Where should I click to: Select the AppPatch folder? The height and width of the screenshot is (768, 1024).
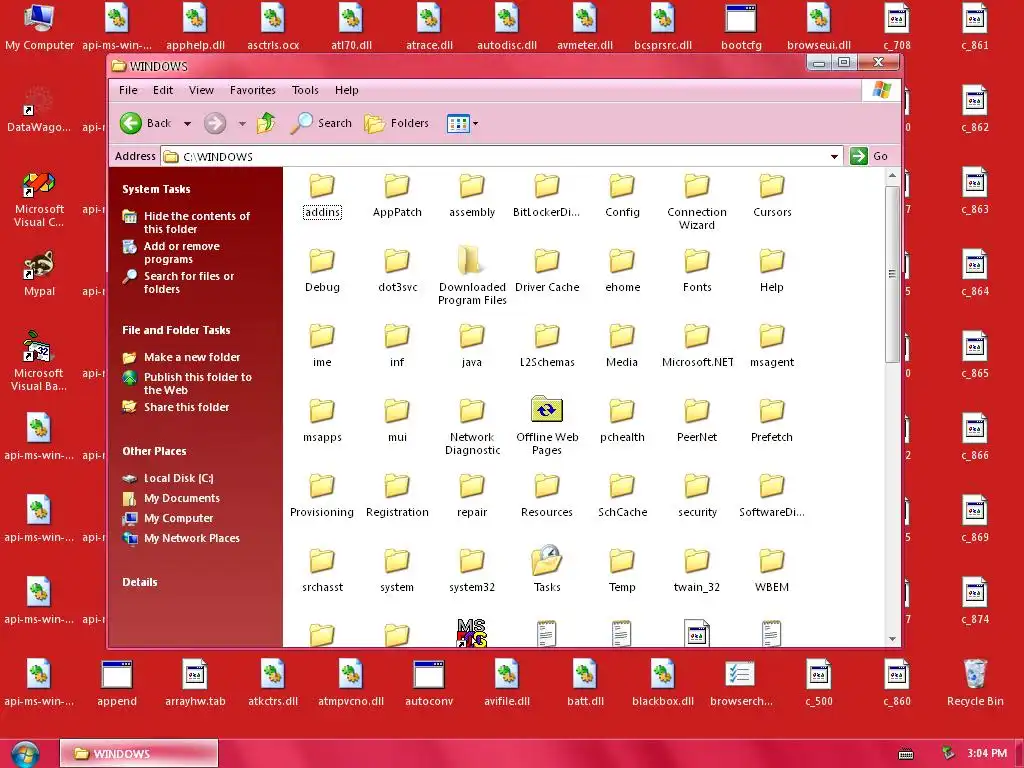tap(397, 197)
